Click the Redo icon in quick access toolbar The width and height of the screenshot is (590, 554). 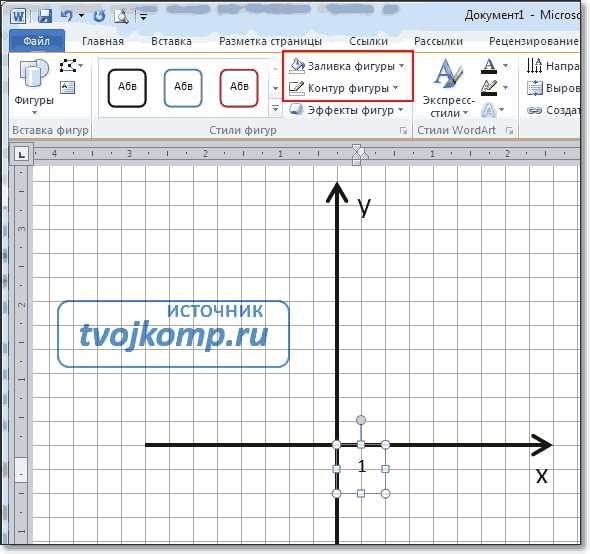pos(99,16)
